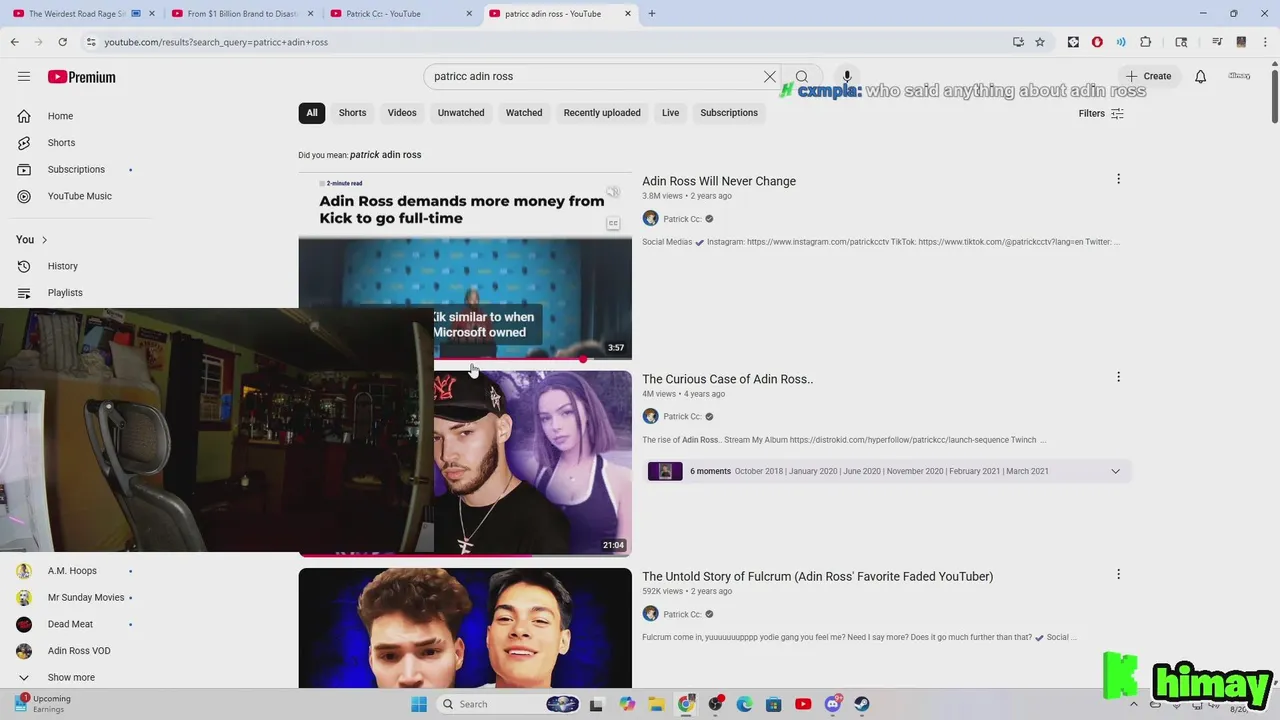Open Steam from the taskbar
The height and width of the screenshot is (720, 1280).
(862, 704)
